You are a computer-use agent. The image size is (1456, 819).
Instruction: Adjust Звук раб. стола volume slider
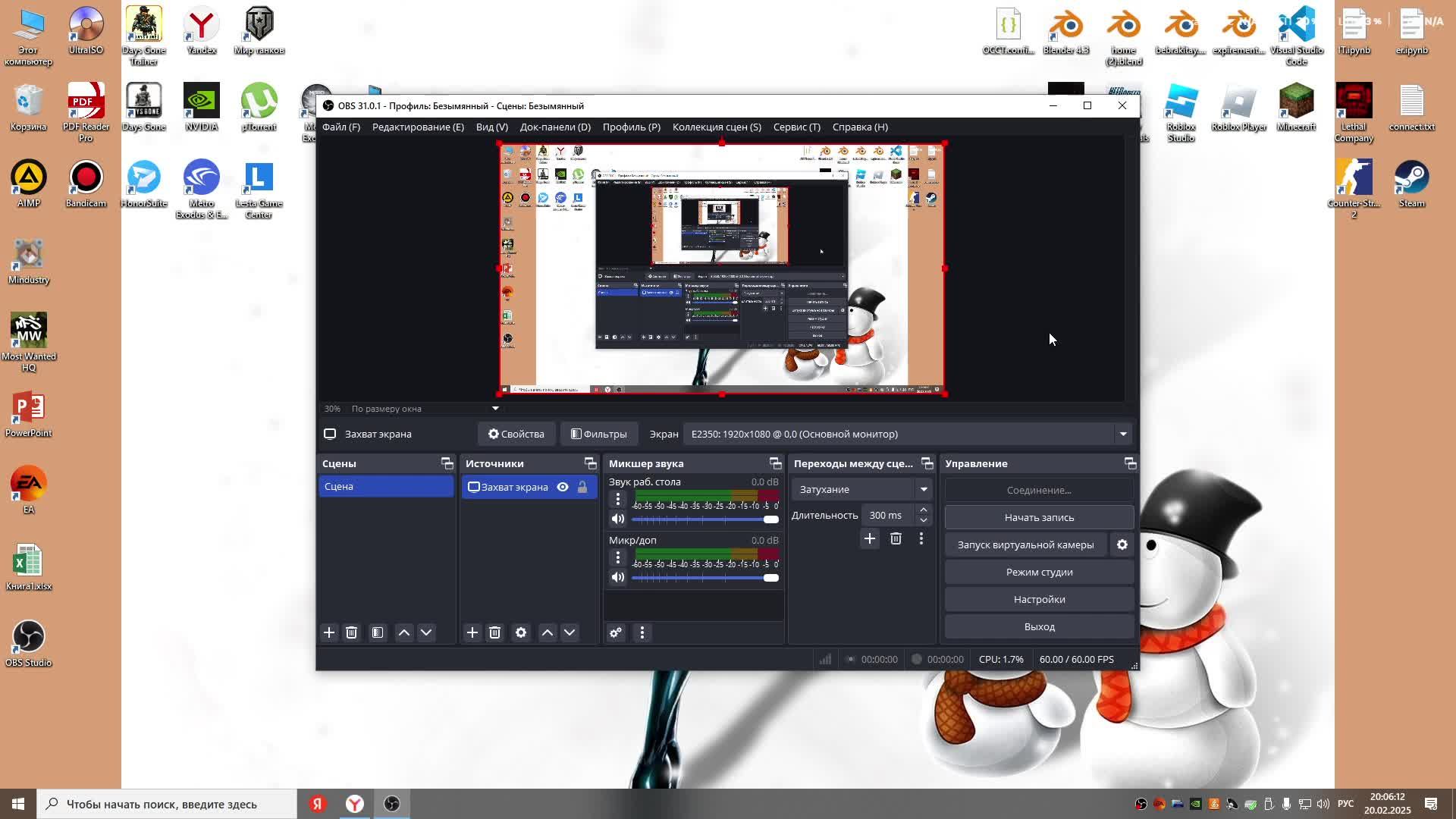705,519
